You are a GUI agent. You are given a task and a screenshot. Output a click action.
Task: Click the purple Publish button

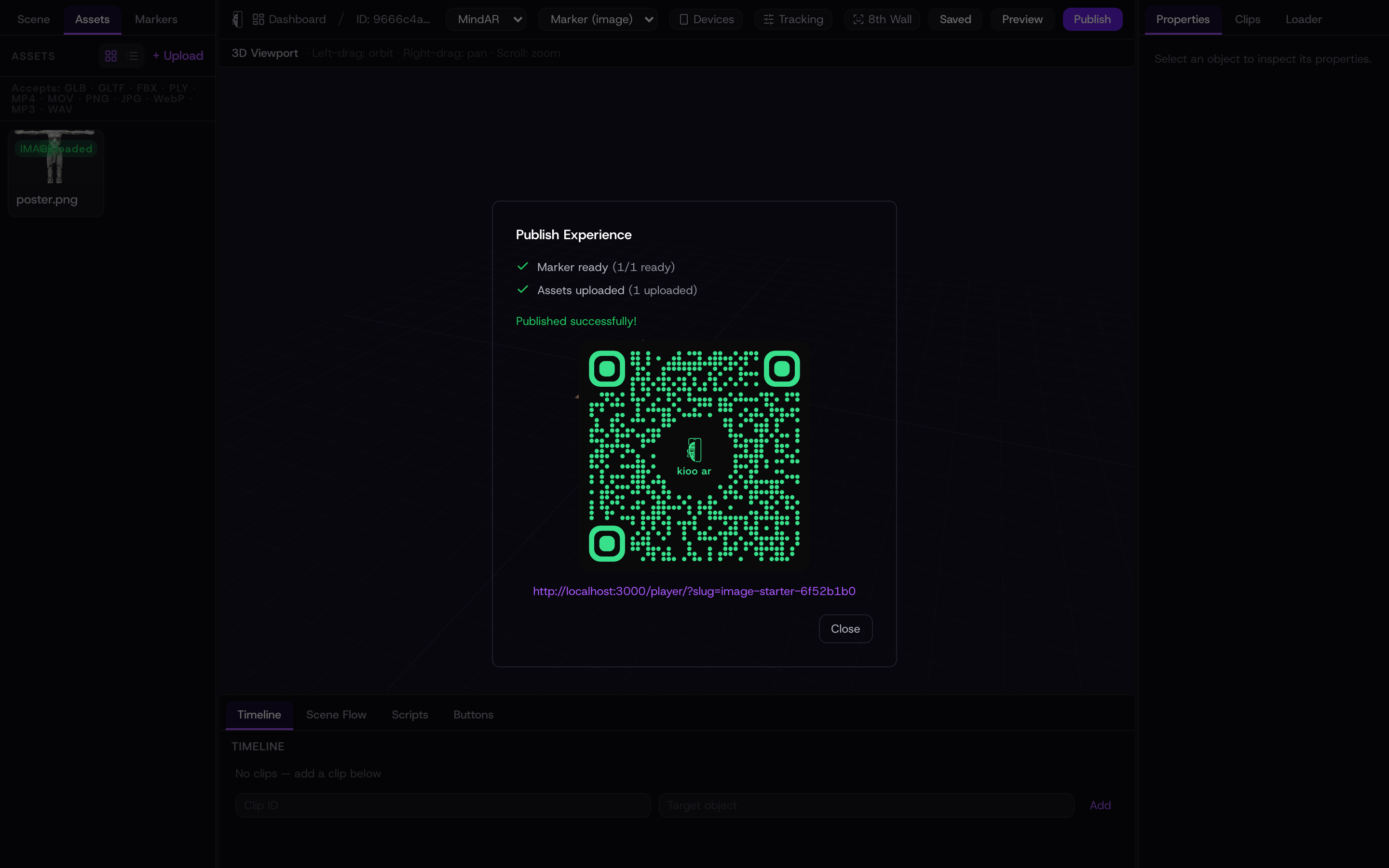(x=1092, y=19)
